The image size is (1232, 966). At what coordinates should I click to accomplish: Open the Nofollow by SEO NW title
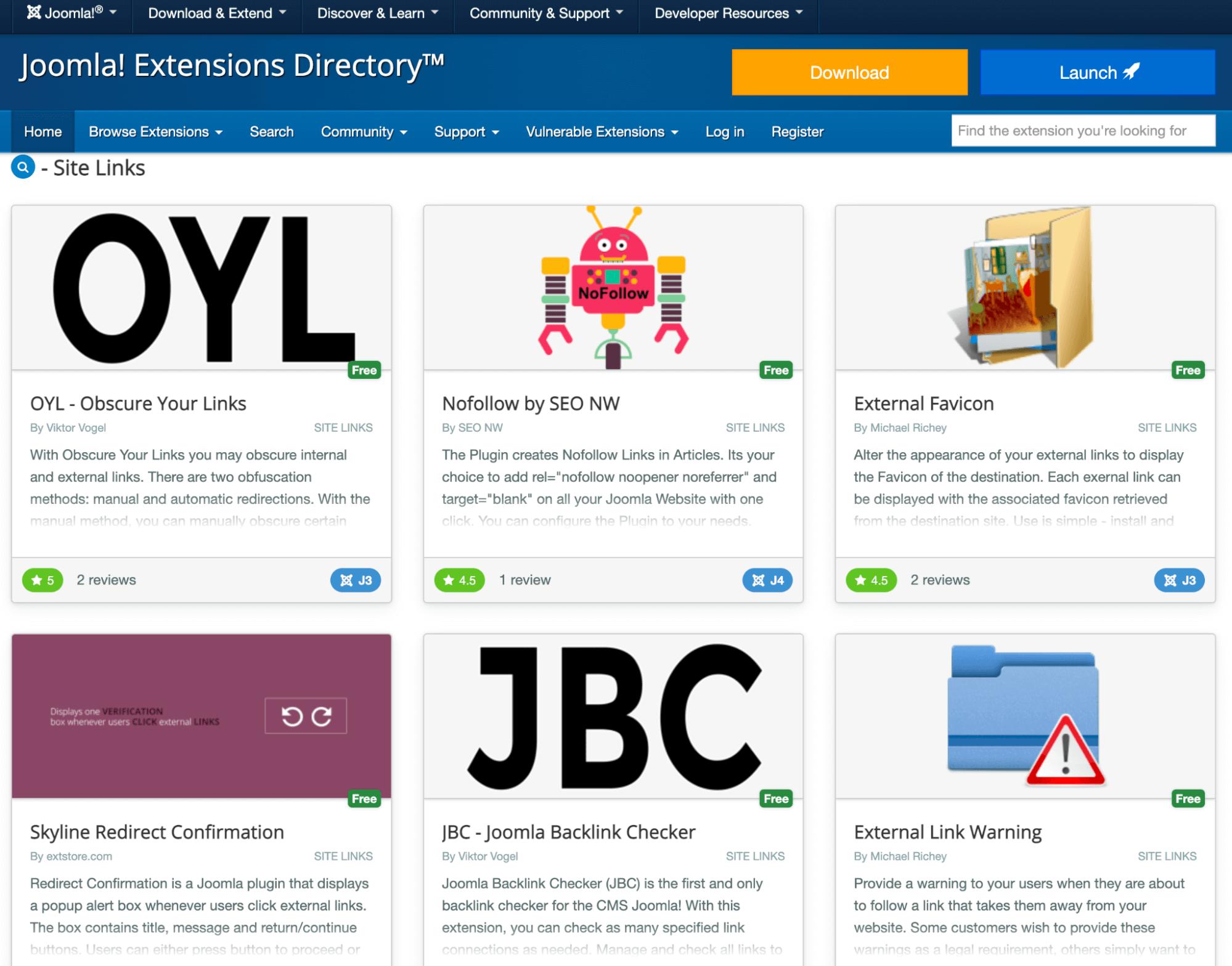tap(531, 404)
